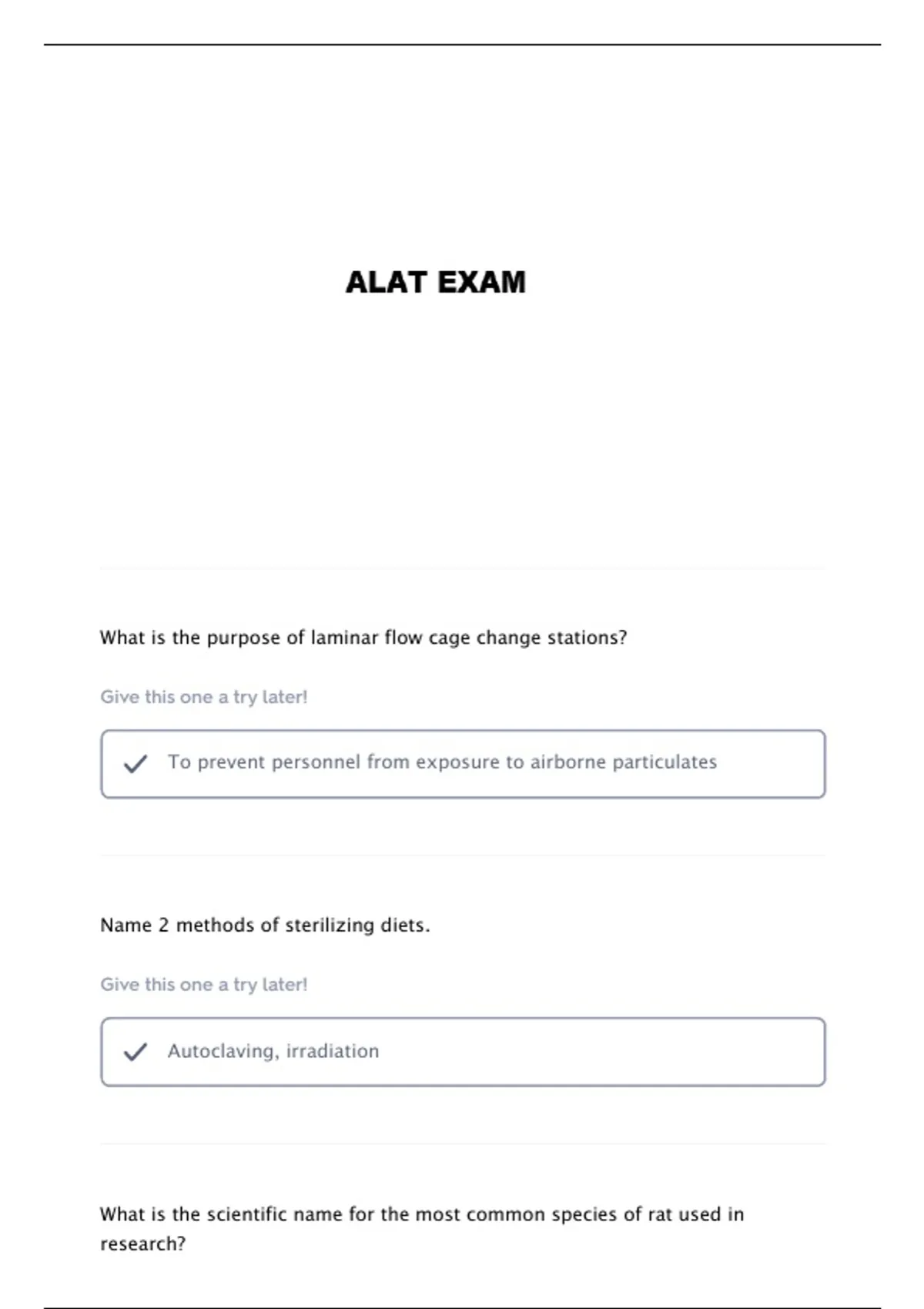Click 'airborne particulates' in the first answer
Screen dimensions: 924x1309
[x=624, y=762]
